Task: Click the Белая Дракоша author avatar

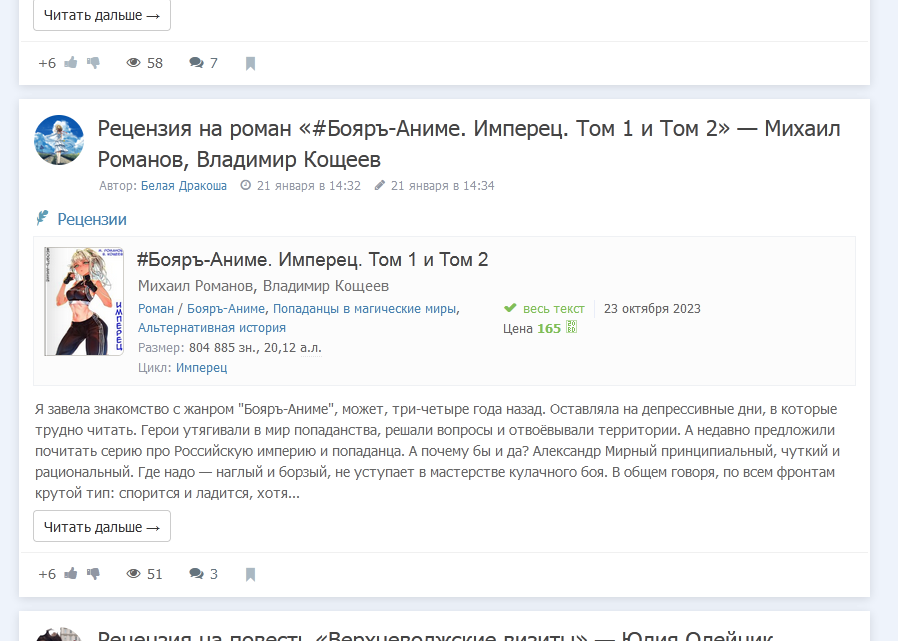Action: [59, 139]
